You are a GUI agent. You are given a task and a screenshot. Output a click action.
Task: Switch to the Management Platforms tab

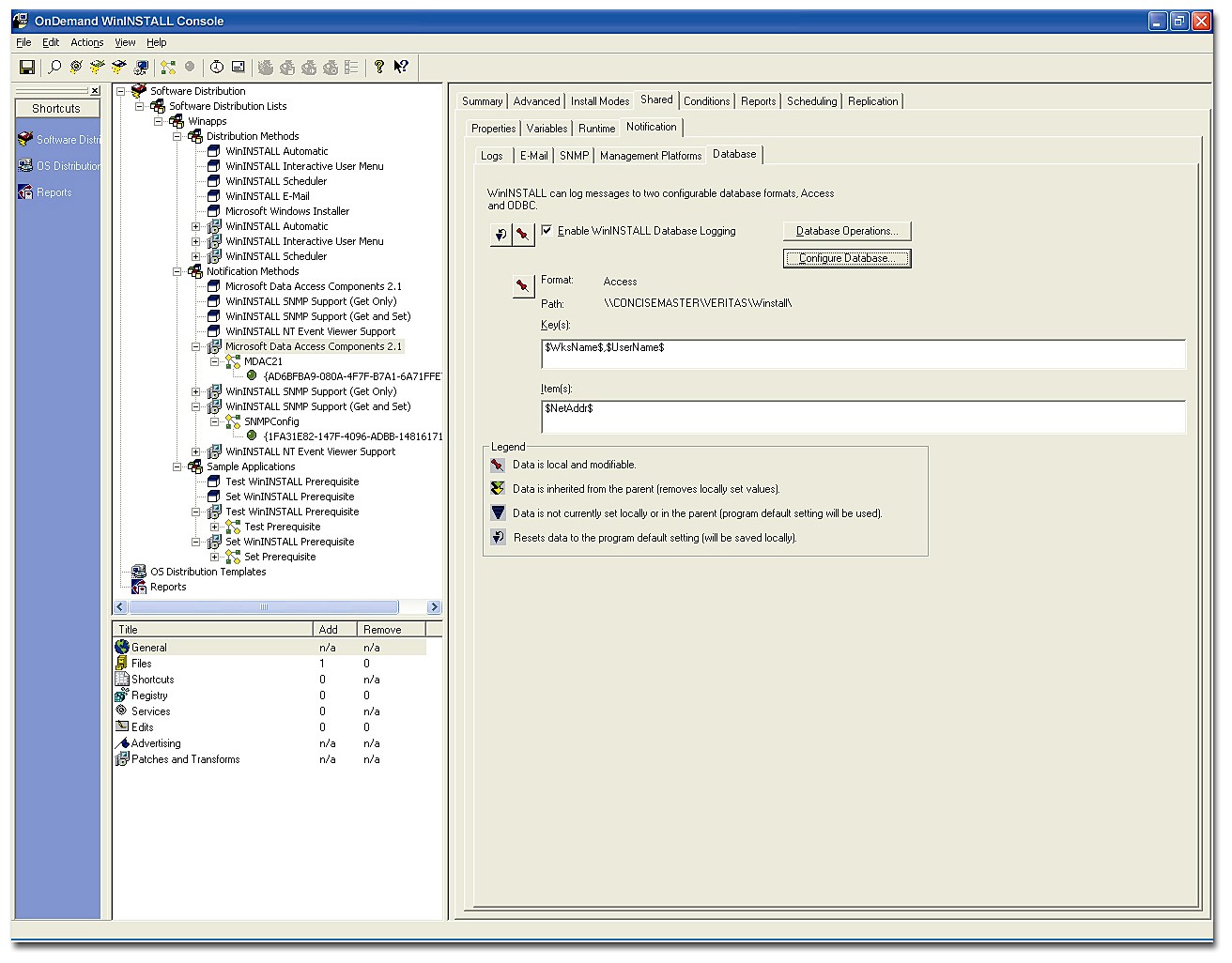pos(651,156)
